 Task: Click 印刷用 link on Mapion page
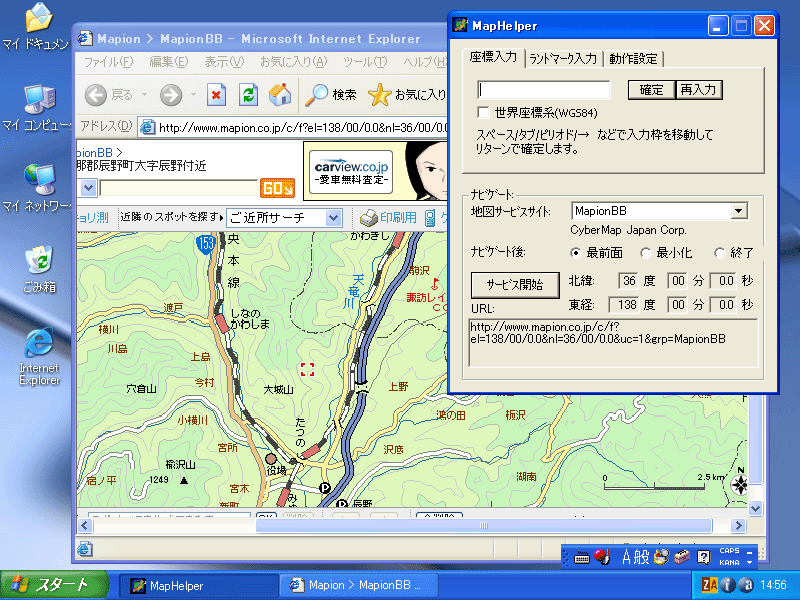click(398, 218)
